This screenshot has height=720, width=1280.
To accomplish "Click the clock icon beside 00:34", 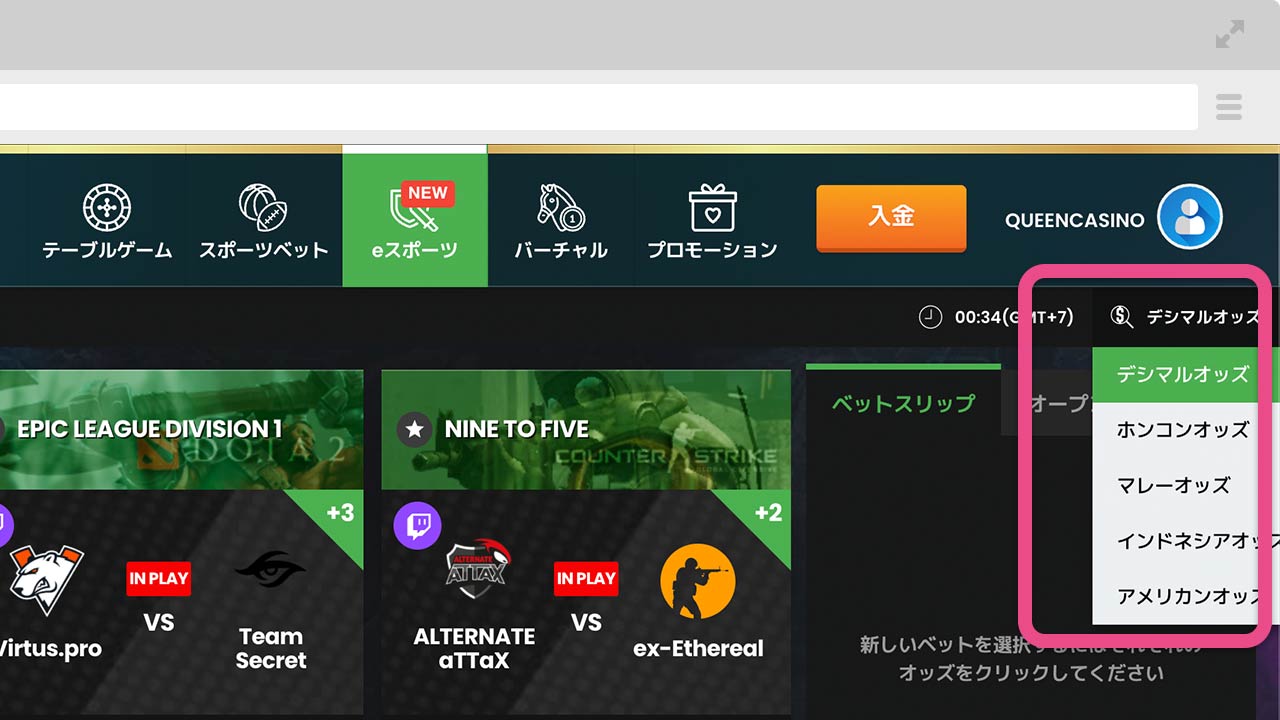I will point(930,317).
